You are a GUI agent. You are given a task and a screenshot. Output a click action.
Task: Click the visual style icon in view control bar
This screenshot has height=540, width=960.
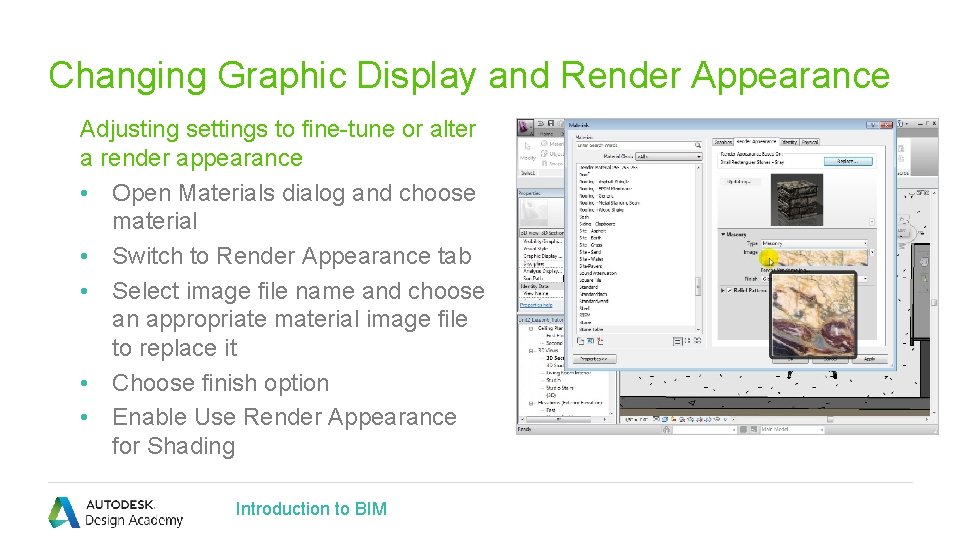click(x=665, y=419)
